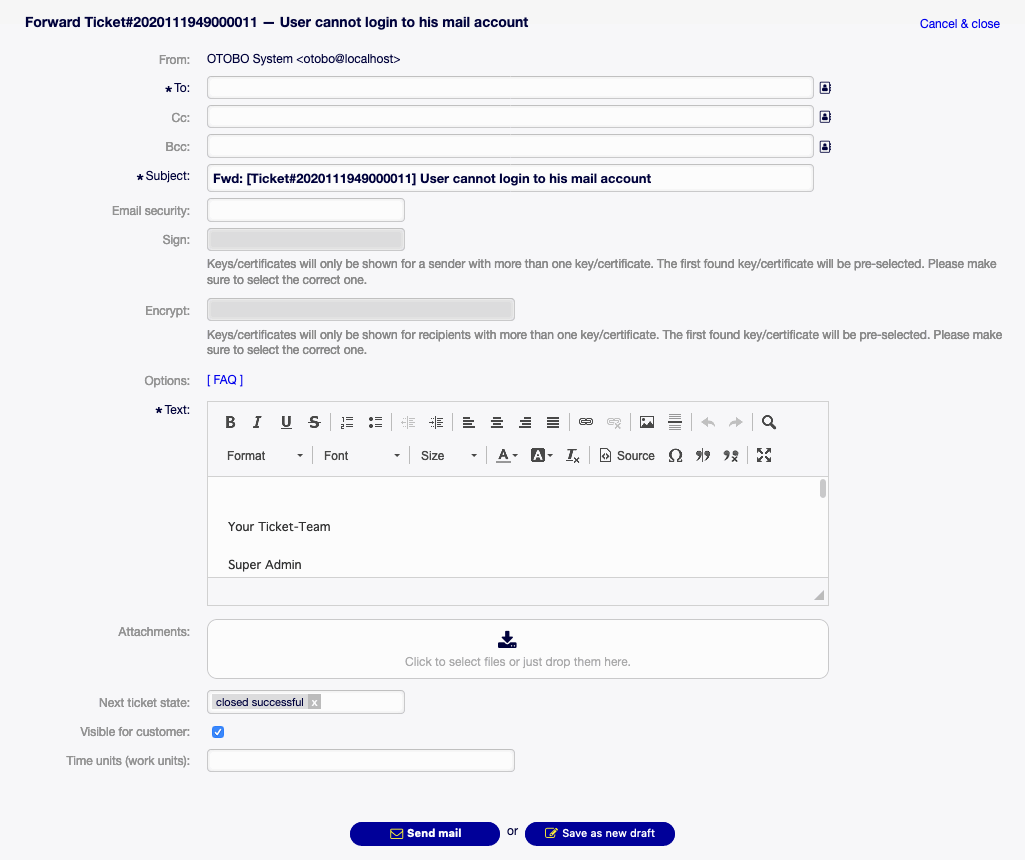
Task: Insert an image into the message
Action: pyautogui.click(x=647, y=421)
